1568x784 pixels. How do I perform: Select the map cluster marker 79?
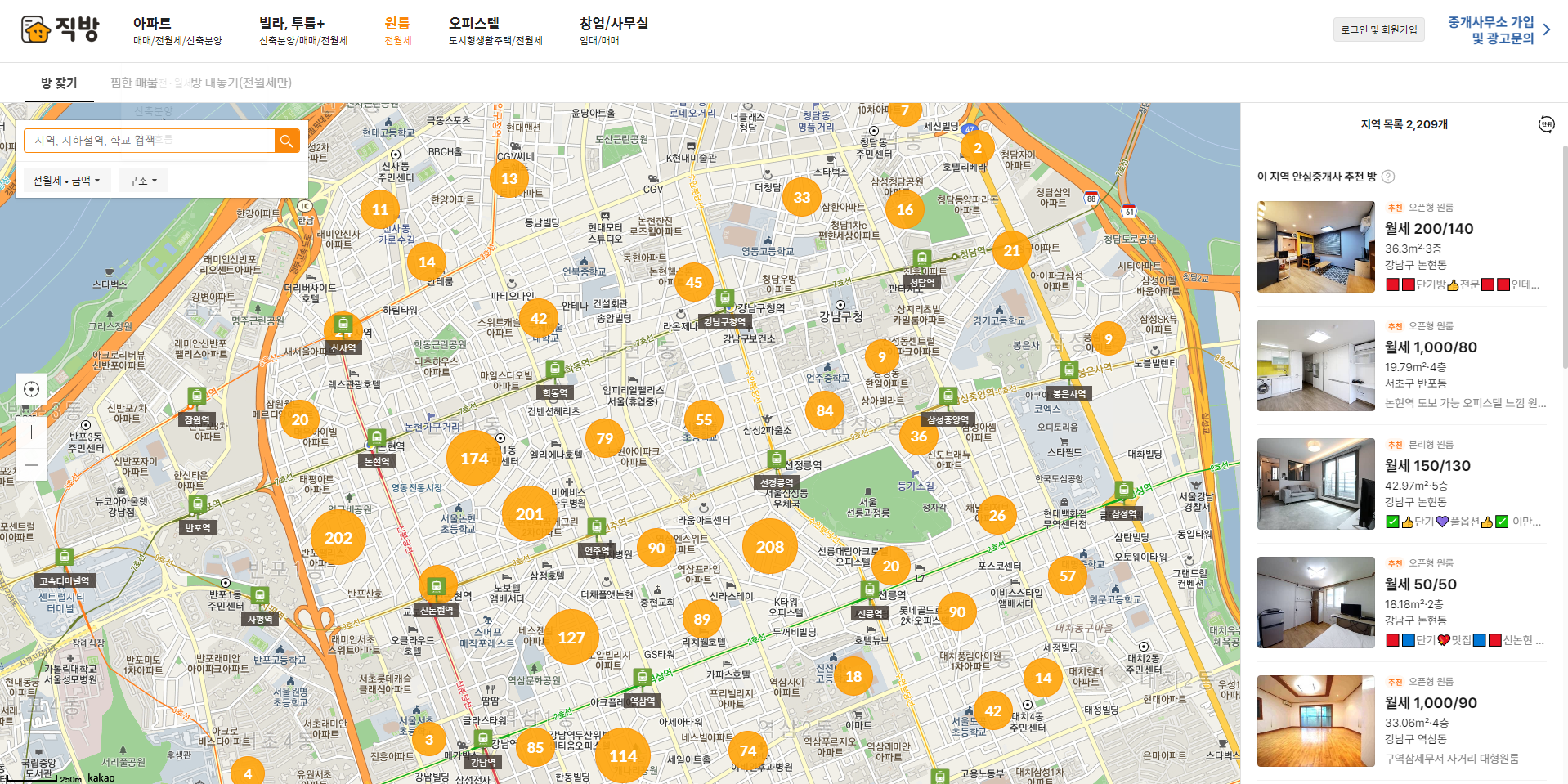605,438
